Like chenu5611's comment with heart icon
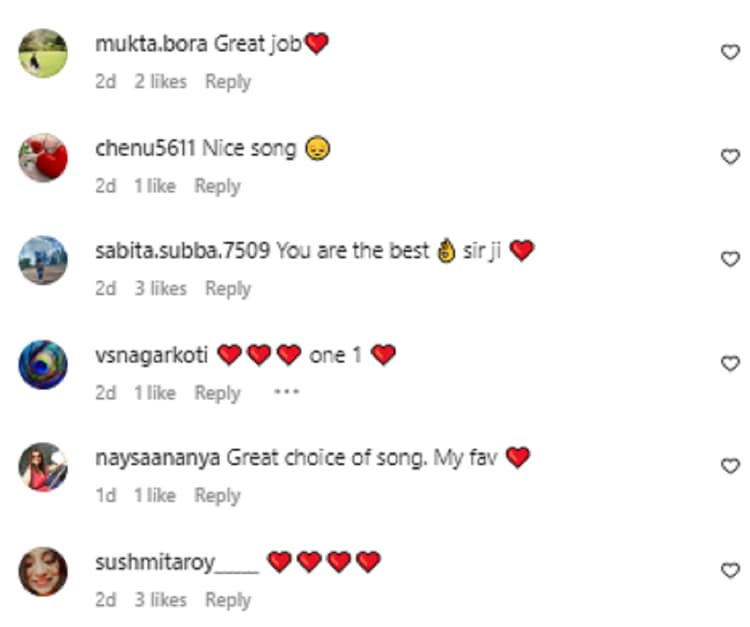Image resolution: width=750 pixels, height=627 pixels. tap(730, 156)
